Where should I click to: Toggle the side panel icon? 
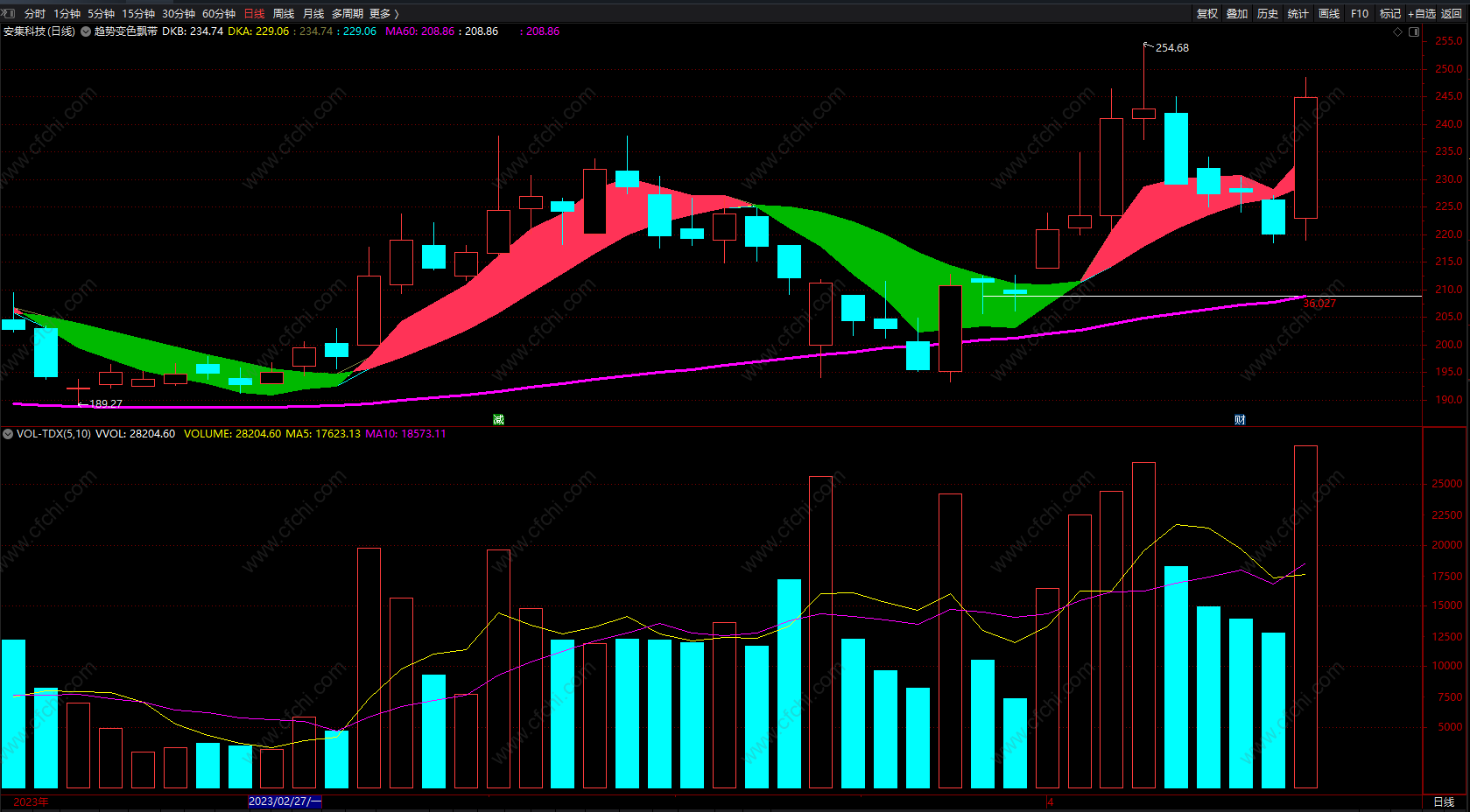click(x=1414, y=31)
